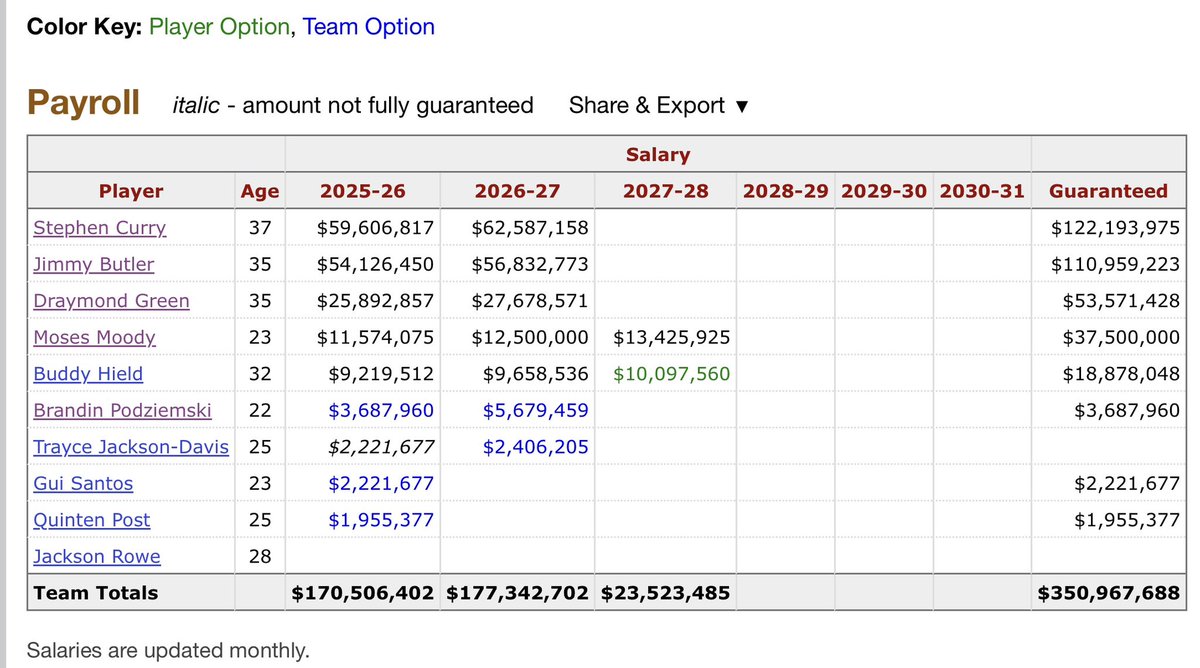Screen dimensions: 1200x668
Task: Click the 'Salaries are updated monthly.' note
Action: pyautogui.click(x=168, y=649)
